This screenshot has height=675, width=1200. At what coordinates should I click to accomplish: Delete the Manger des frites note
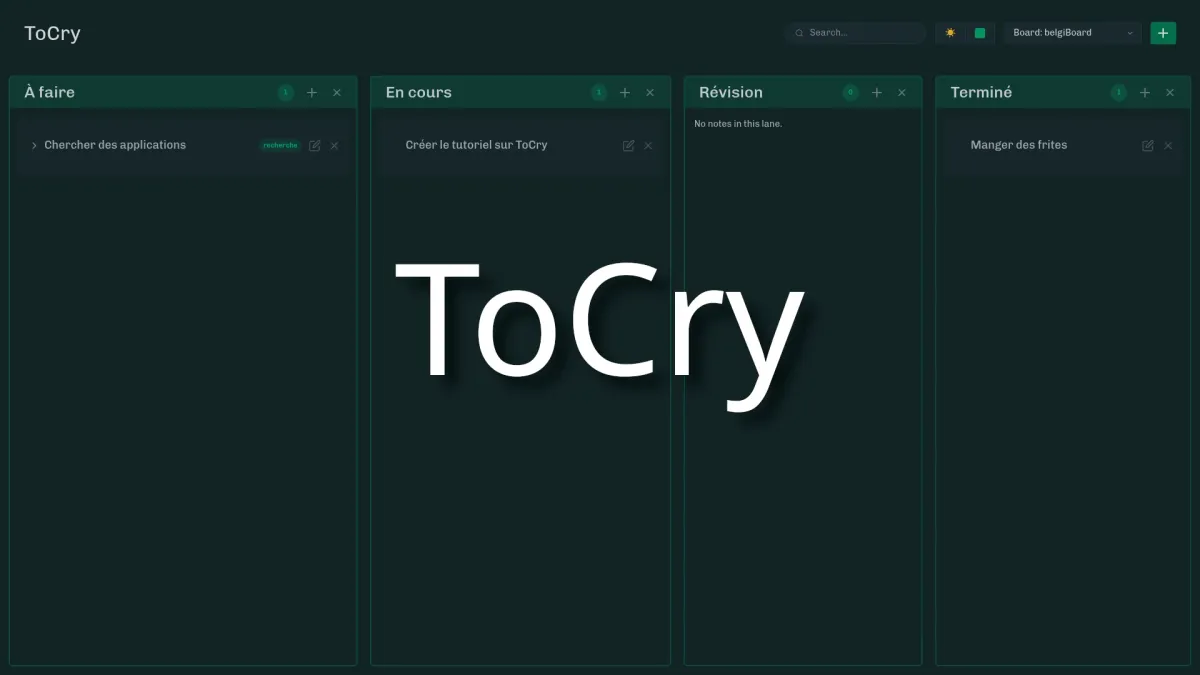(x=1168, y=146)
